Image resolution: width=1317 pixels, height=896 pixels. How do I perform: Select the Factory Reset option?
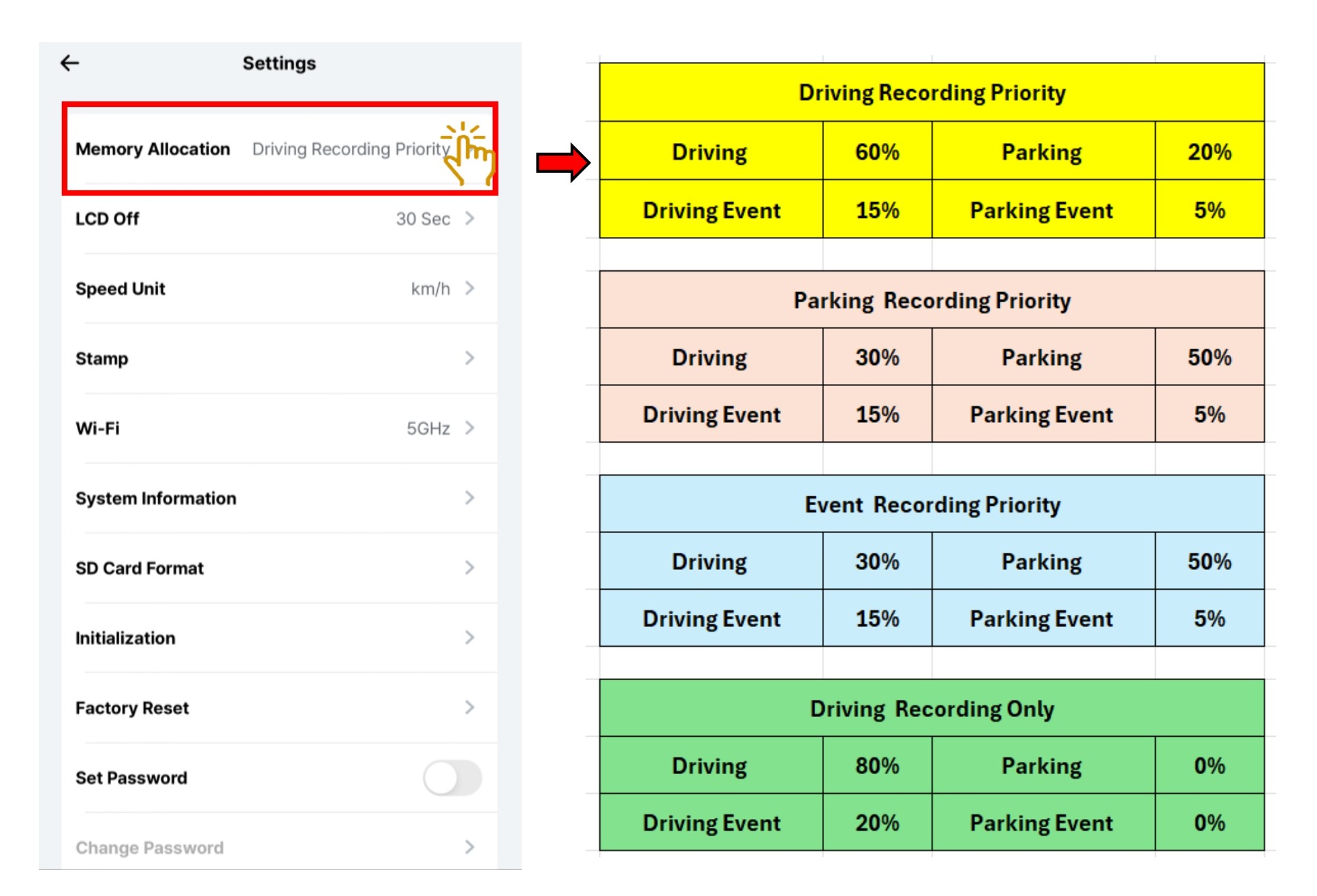[132, 708]
